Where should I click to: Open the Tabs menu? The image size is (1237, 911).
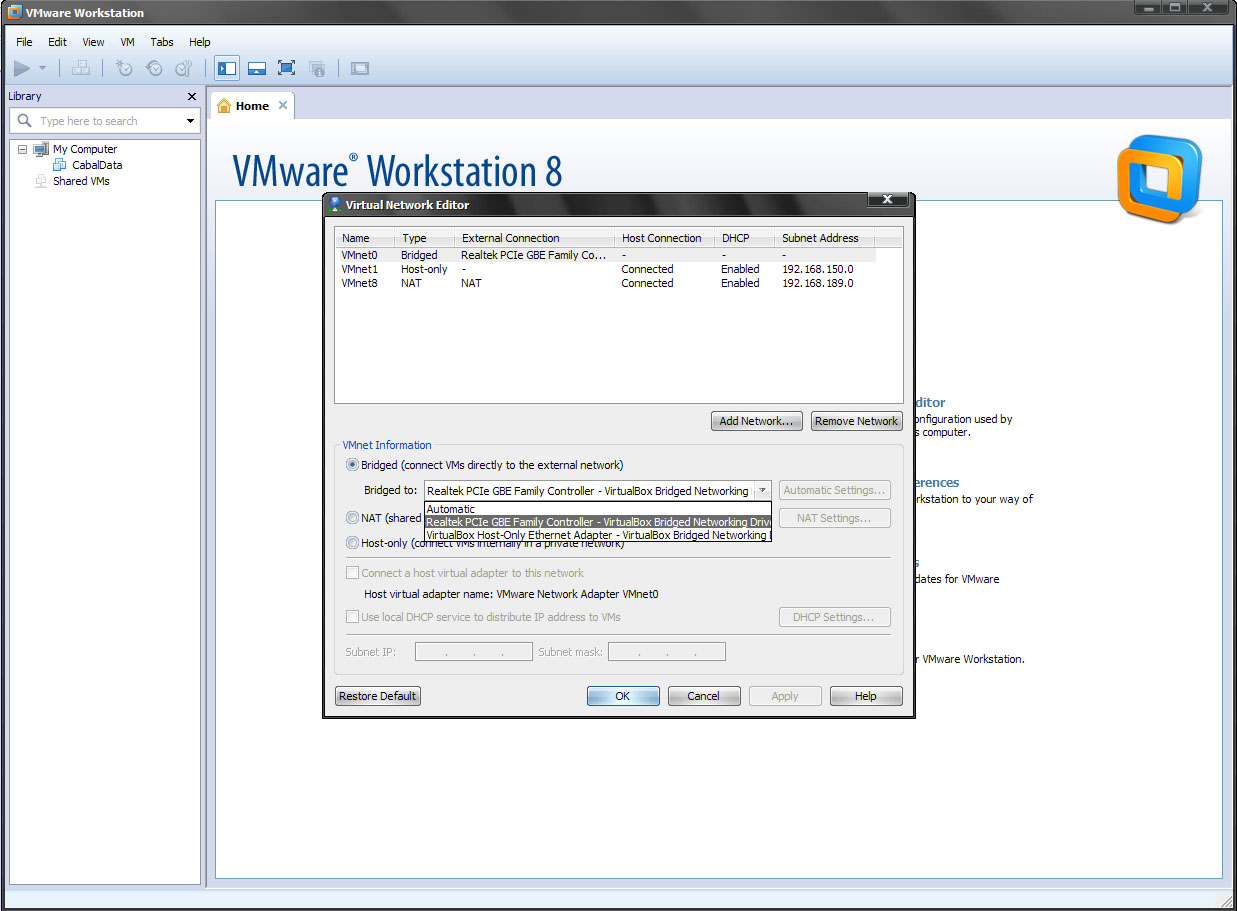click(x=162, y=42)
